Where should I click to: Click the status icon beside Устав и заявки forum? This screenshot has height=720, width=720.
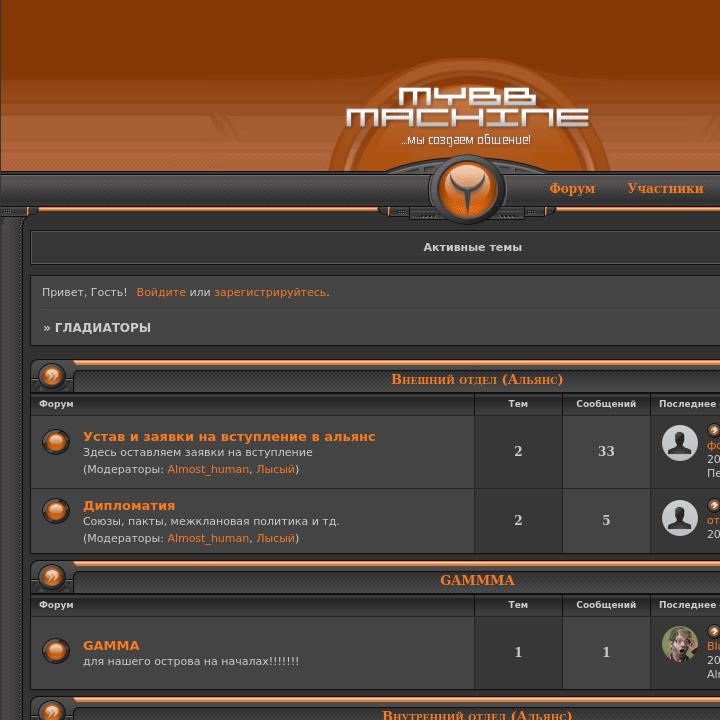coord(56,442)
